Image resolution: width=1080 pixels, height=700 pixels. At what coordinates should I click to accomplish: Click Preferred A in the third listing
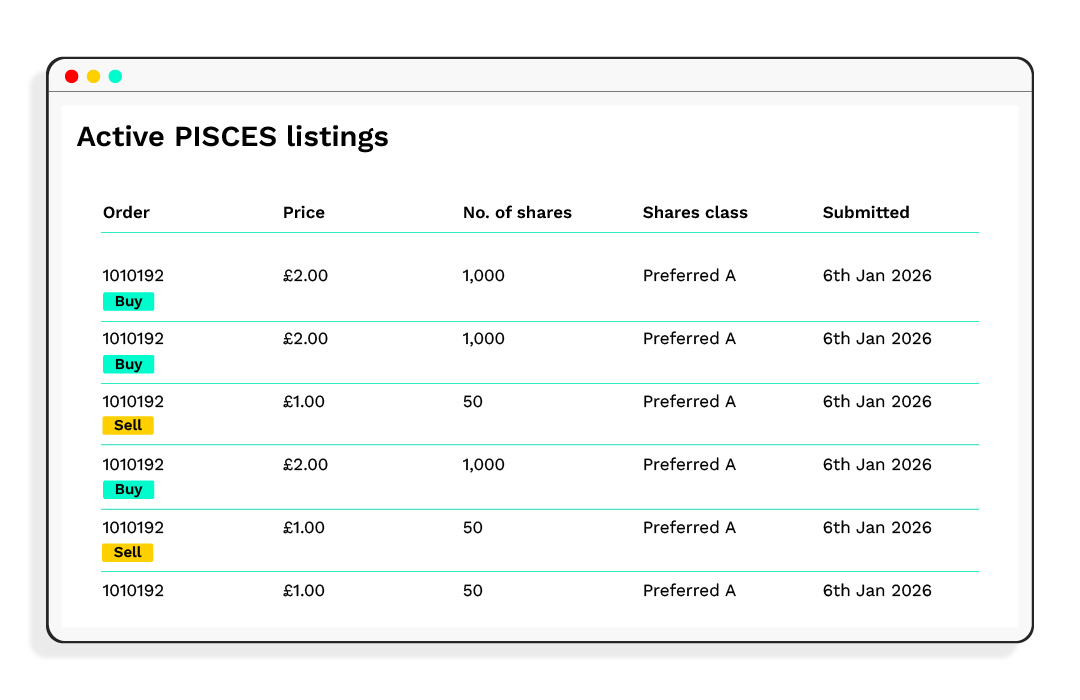tap(689, 401)
